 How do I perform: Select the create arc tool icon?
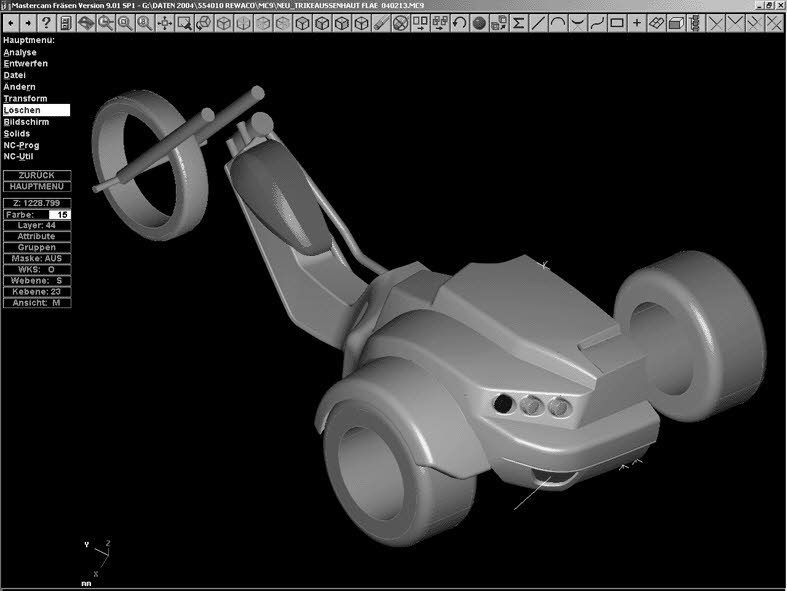pos(558,22)
